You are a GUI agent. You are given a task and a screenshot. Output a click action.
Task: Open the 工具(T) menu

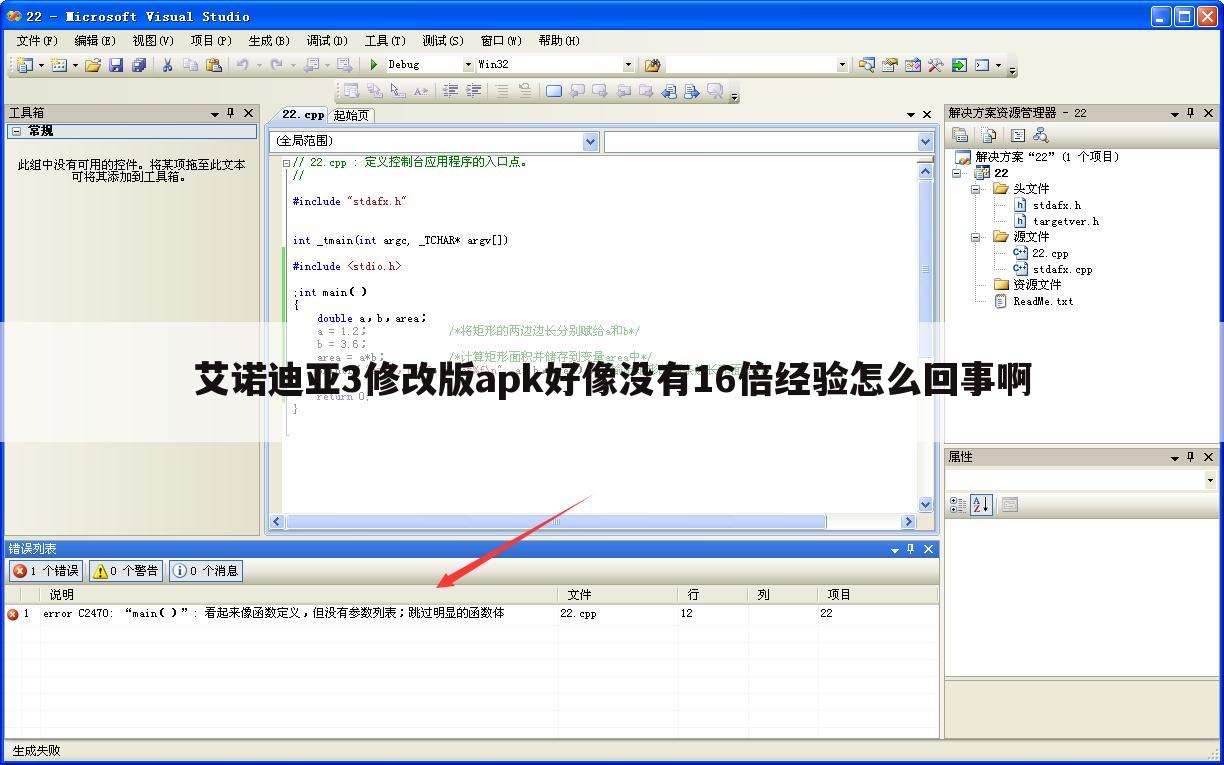[385, 41]
